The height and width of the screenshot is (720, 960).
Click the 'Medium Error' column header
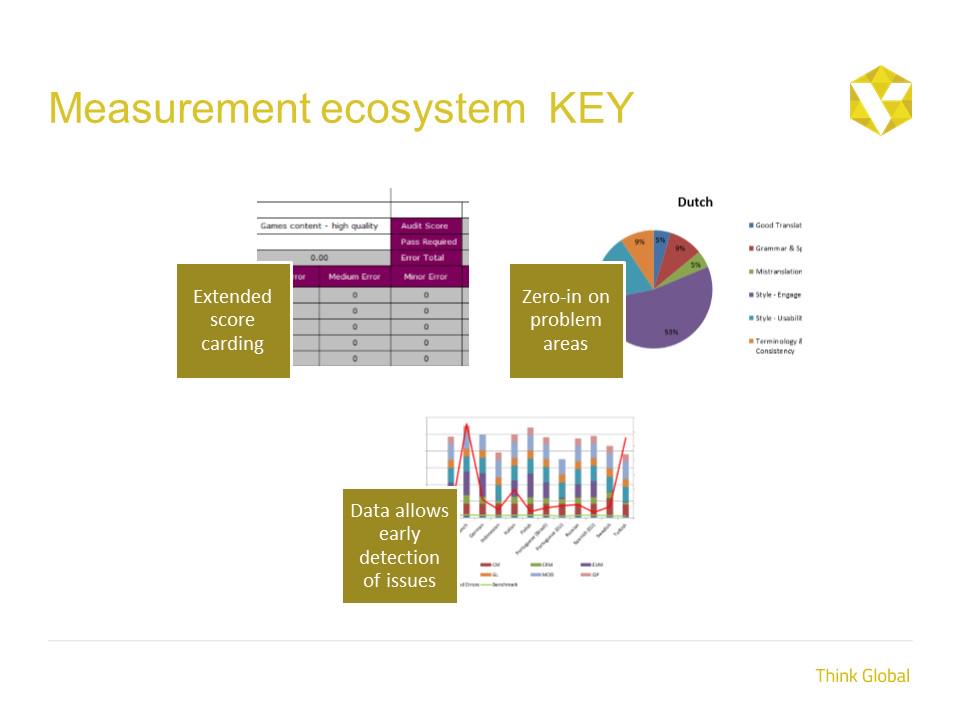click(x=354, y=277)
